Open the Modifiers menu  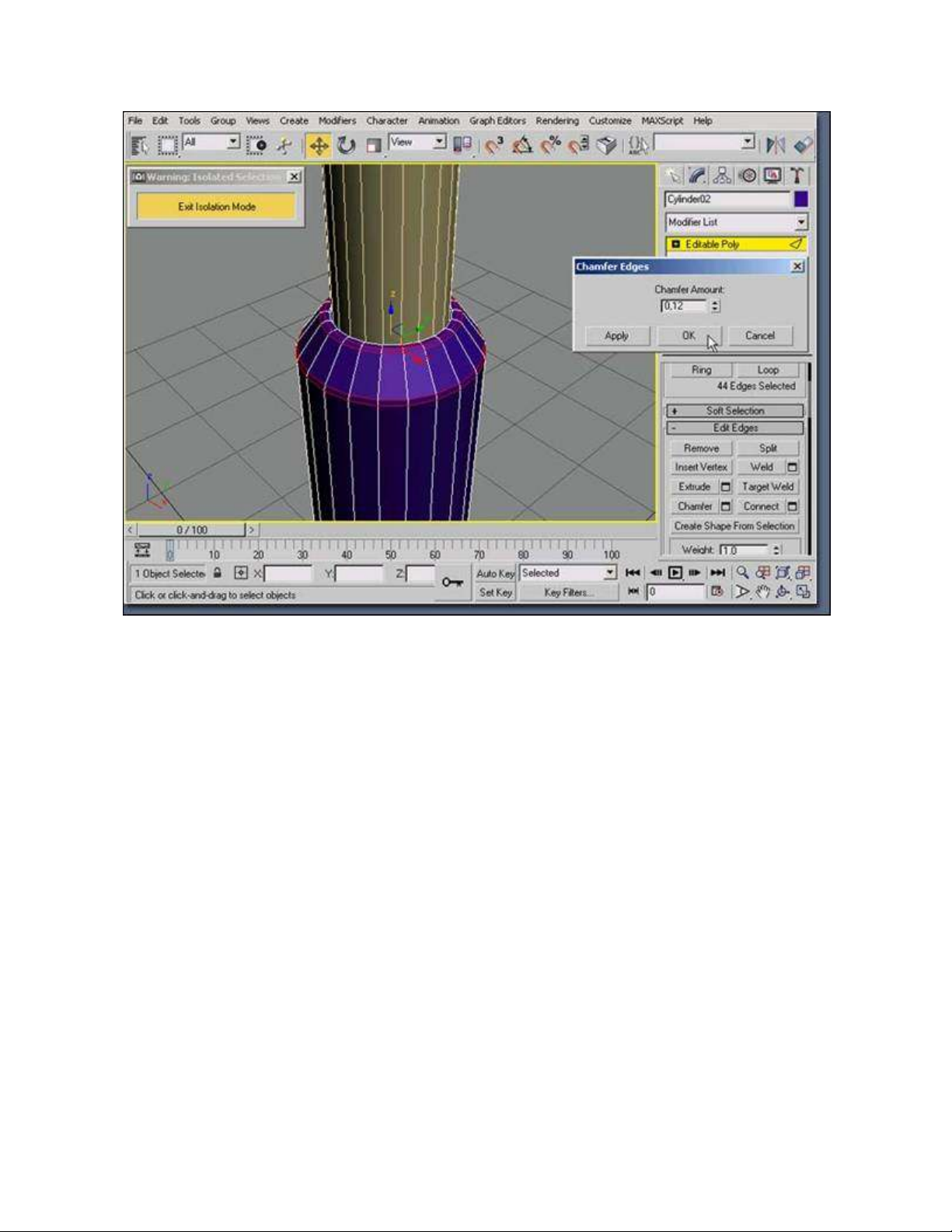[x=337, y=121]
